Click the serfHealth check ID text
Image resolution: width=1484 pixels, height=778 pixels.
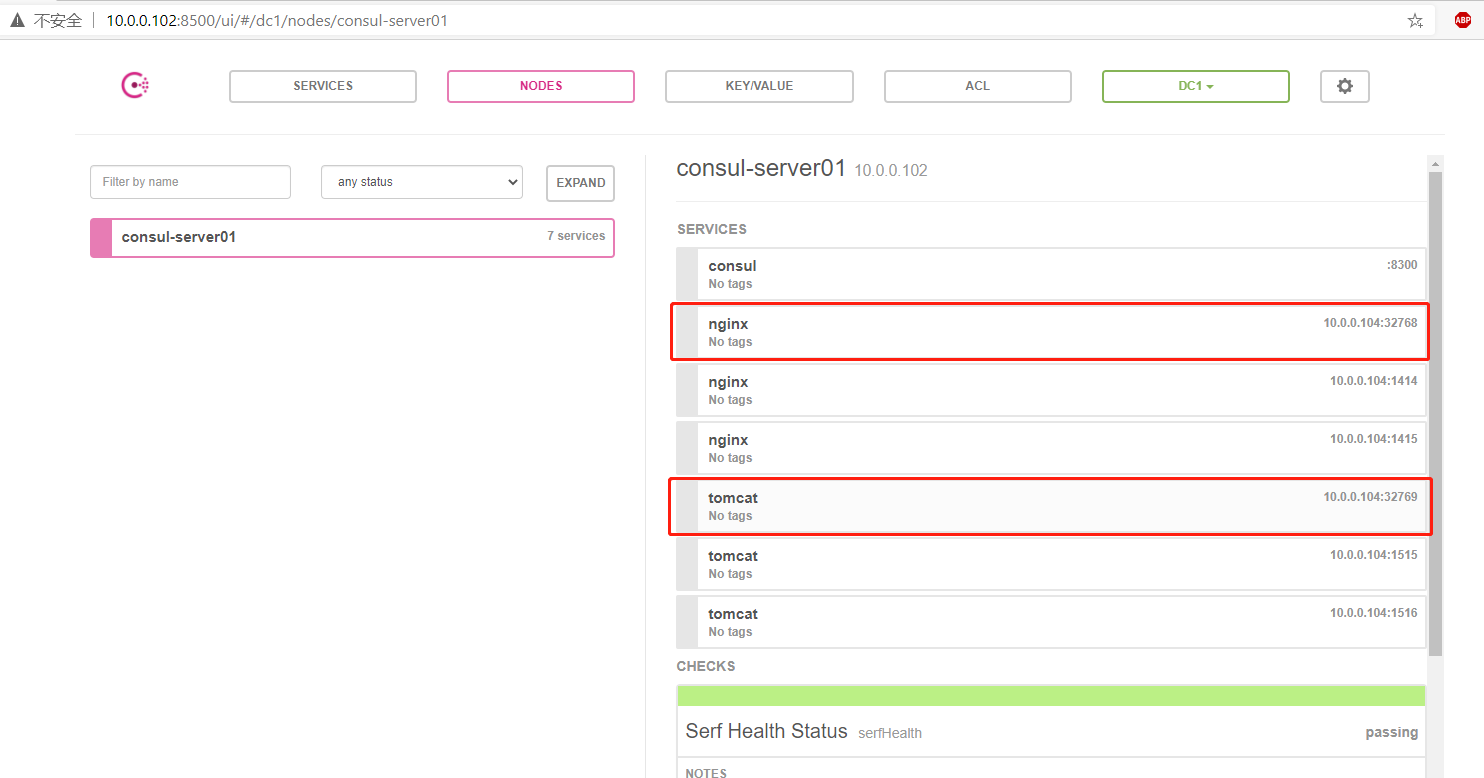(890, 733)
